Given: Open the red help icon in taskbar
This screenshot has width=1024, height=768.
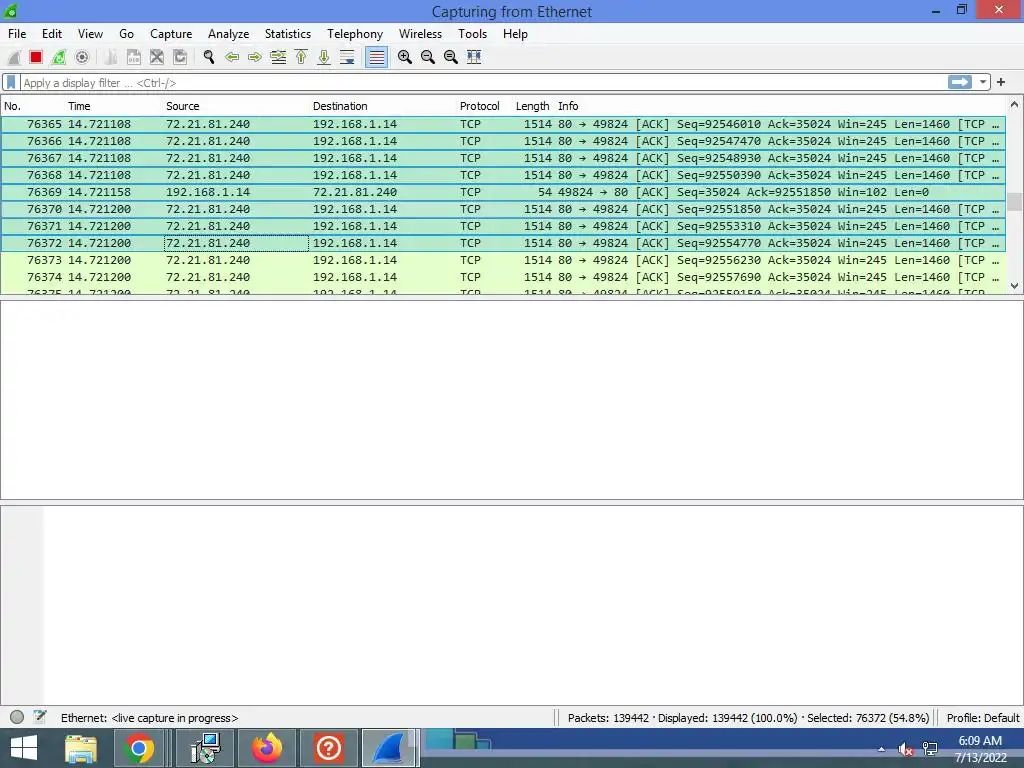Looking at the screenshot, I should point(328,748).
